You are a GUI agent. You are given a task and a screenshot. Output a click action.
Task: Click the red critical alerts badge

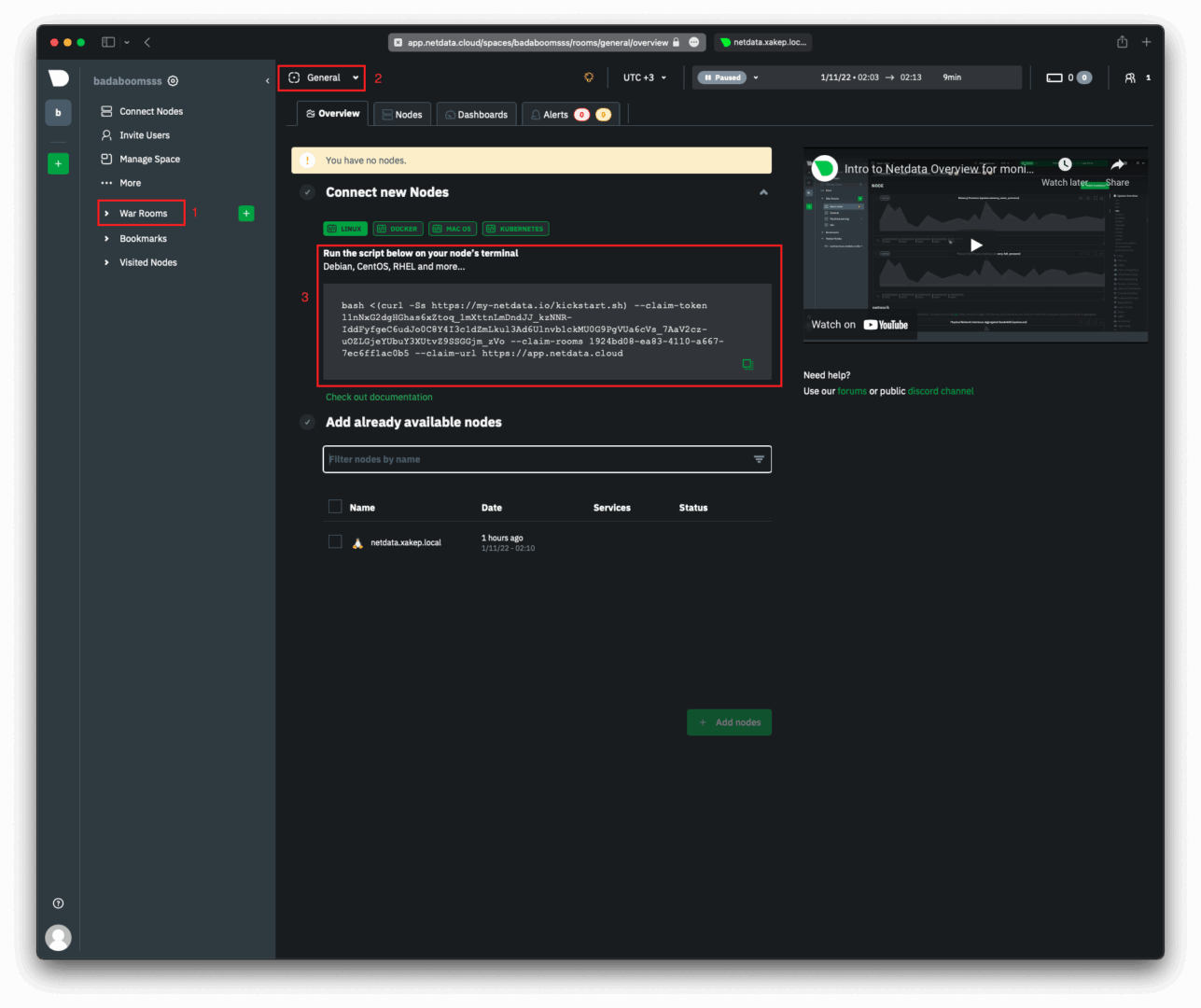pos(581,115)
